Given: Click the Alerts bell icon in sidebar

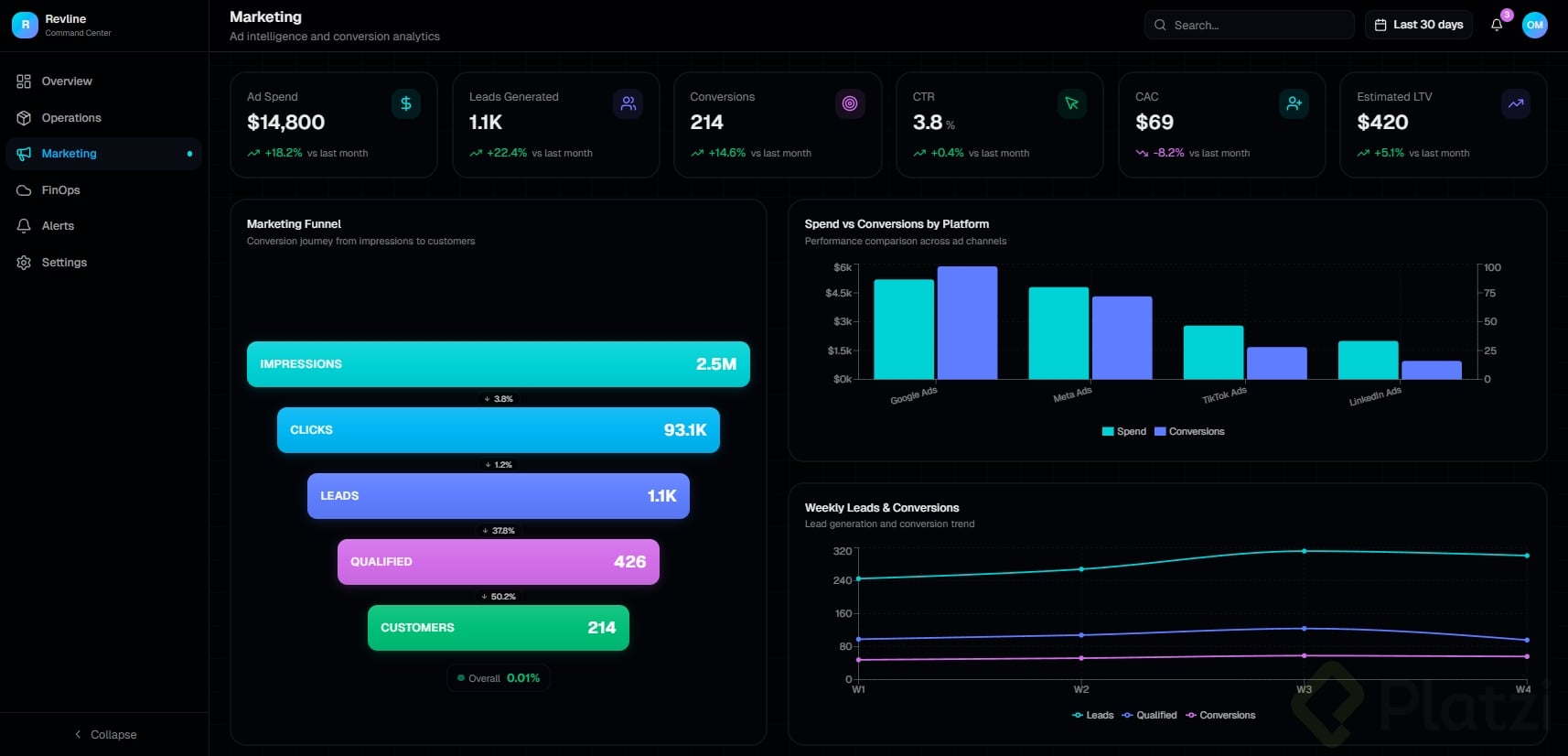Looking at the screenshot, I should coord(24,226).
